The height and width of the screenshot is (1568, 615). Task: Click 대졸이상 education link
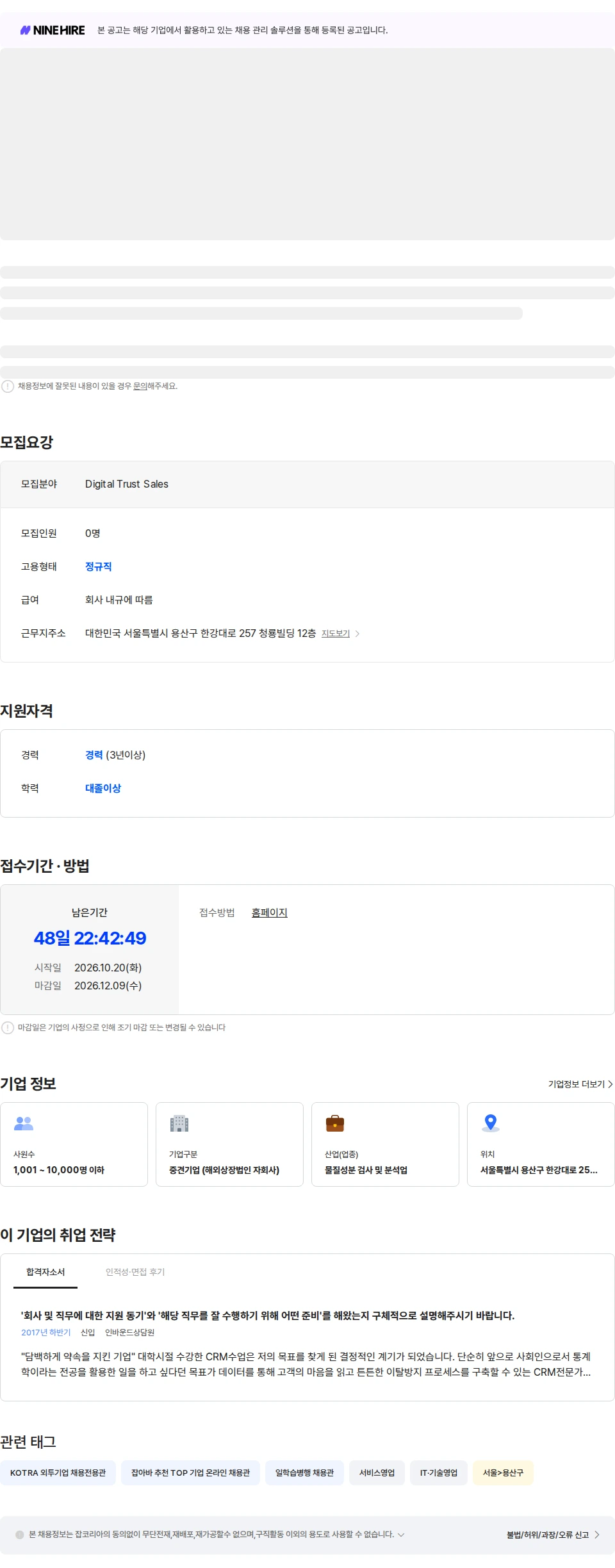(x=103, y=788)
